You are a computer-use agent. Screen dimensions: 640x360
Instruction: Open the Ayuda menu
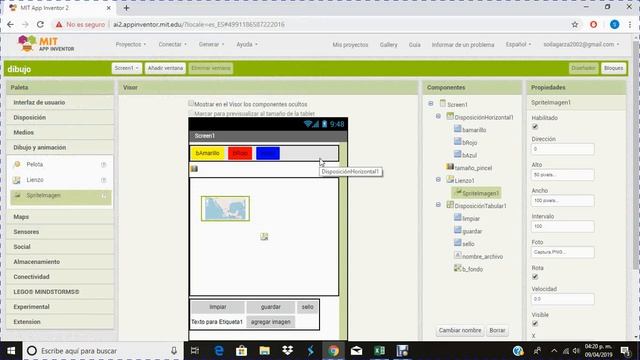(247, 44)
